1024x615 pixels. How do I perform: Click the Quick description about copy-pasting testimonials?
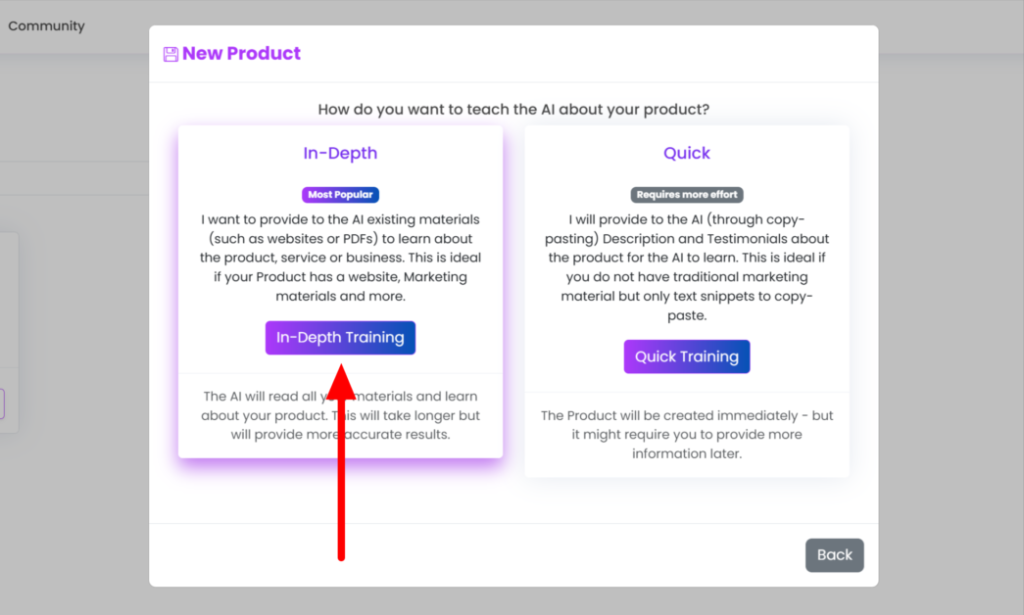tap(686, 267)
